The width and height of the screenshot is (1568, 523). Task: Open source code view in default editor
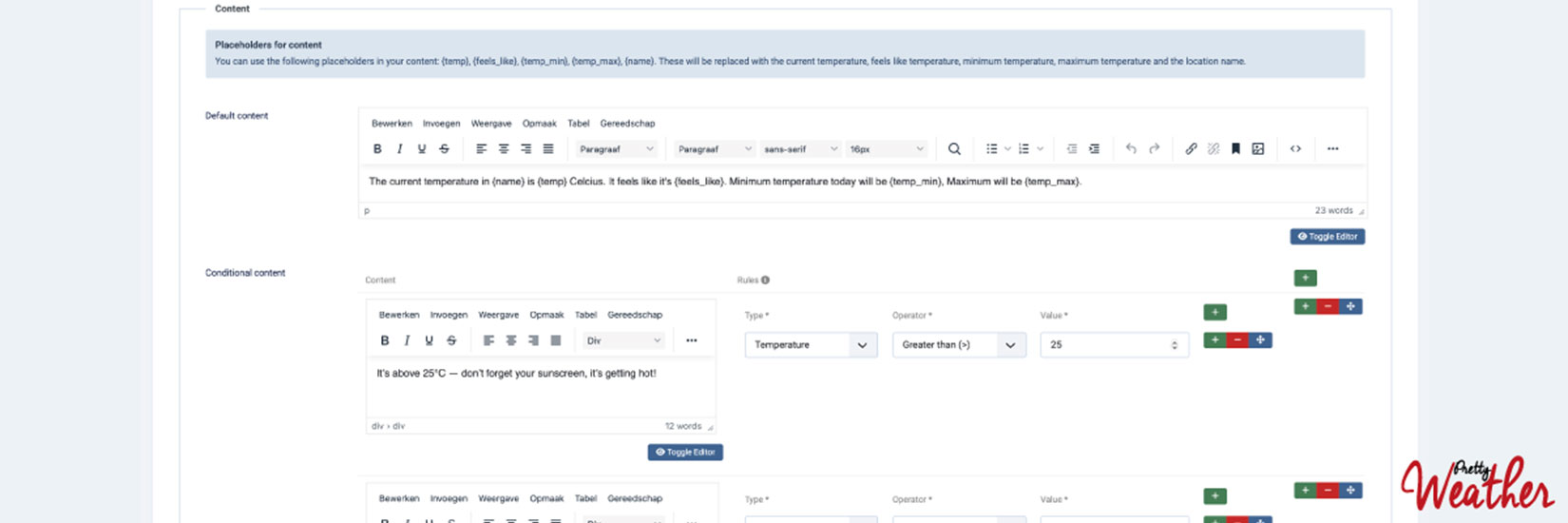[1295, 149]
